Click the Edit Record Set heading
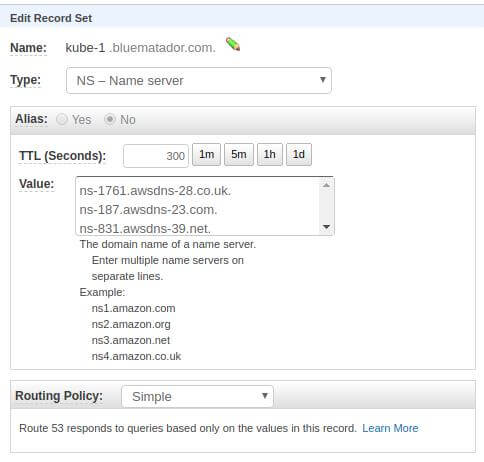484x462 pixels. (51, 18)
